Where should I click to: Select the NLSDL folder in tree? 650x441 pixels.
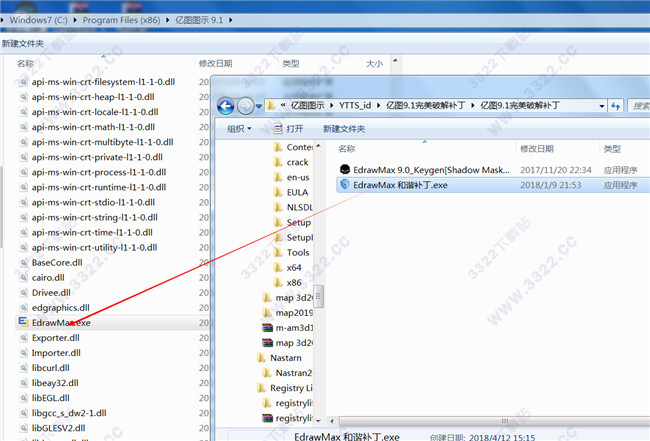click(x=293, y=207)
